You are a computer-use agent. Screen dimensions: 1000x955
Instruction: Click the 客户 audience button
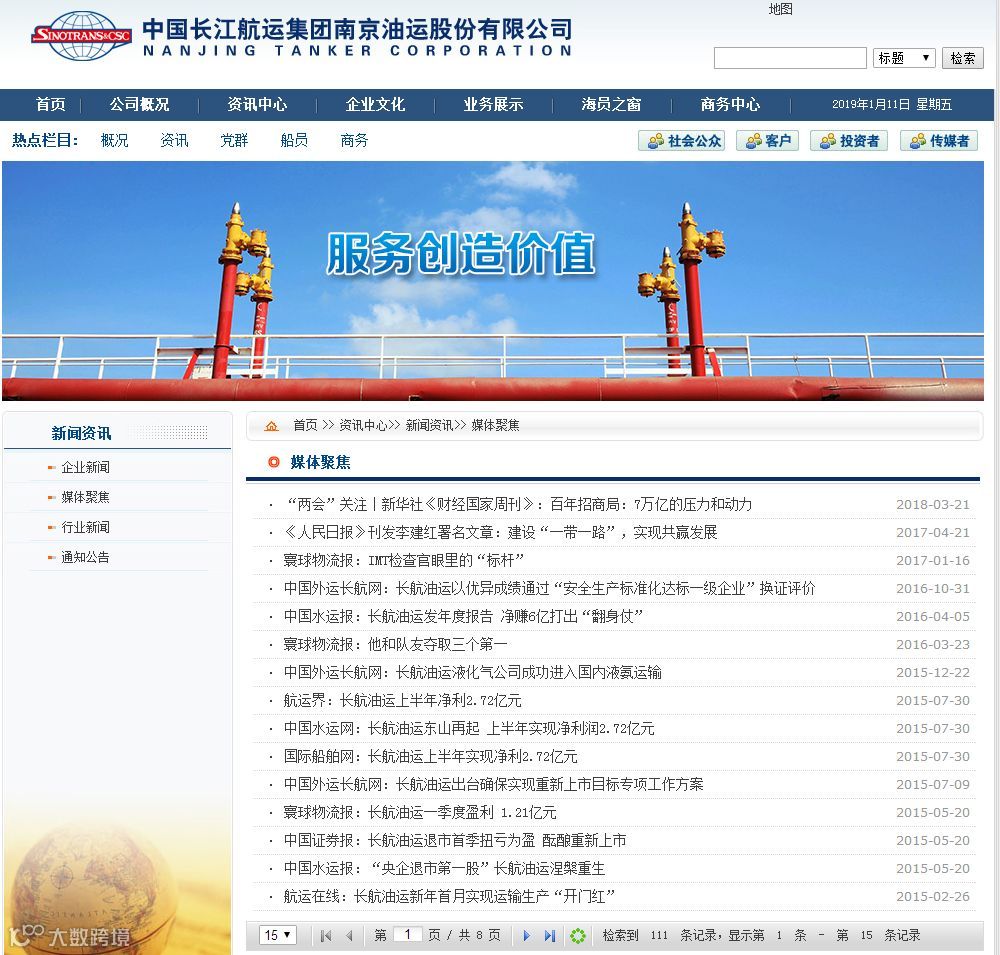pyautogui.click(x=767, y=140)
